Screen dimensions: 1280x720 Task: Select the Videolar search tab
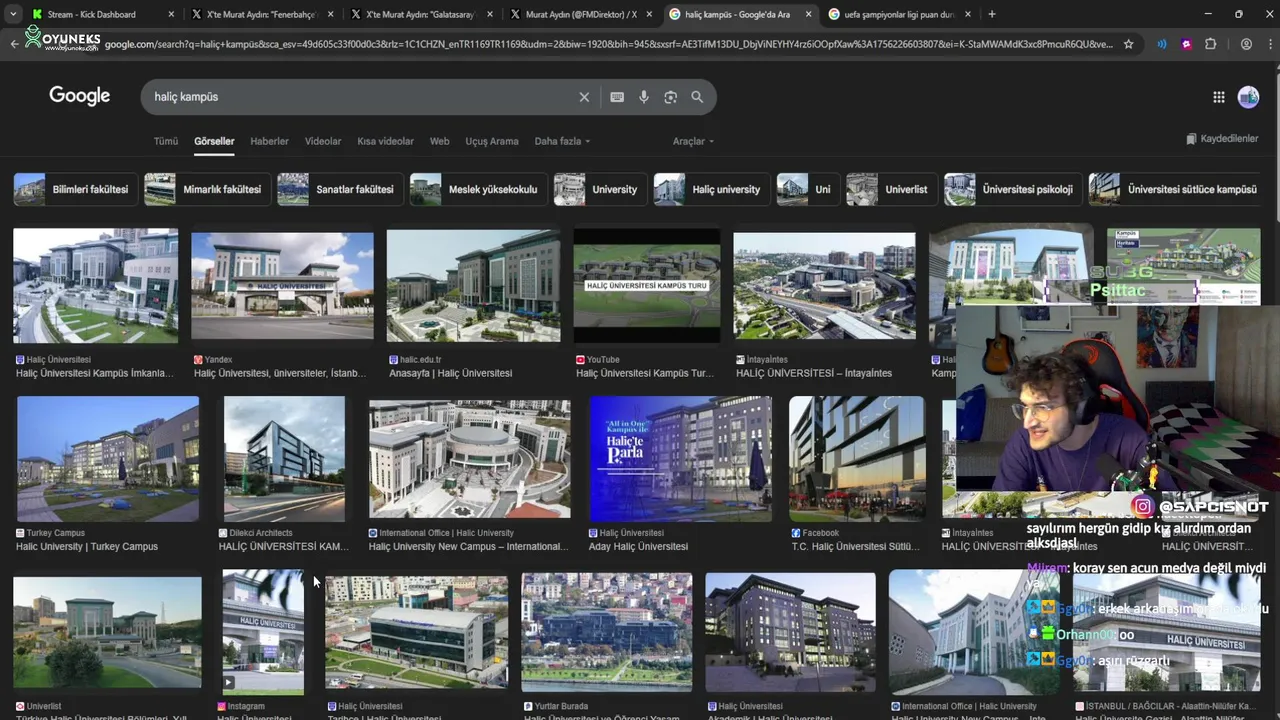click(323, 141)
